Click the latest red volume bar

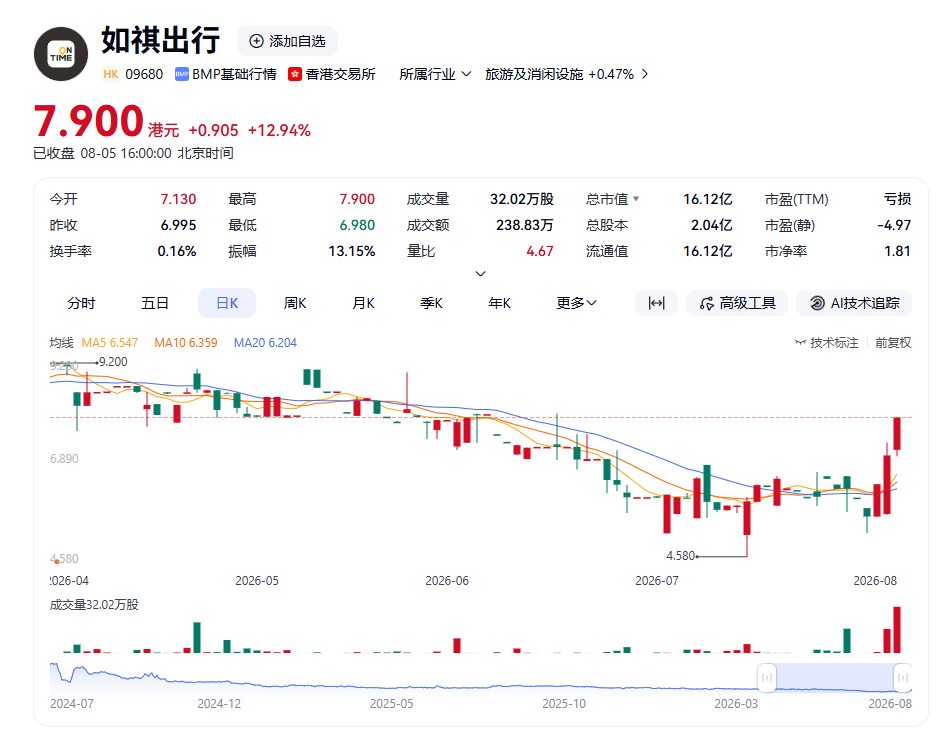tap(897, 630)
